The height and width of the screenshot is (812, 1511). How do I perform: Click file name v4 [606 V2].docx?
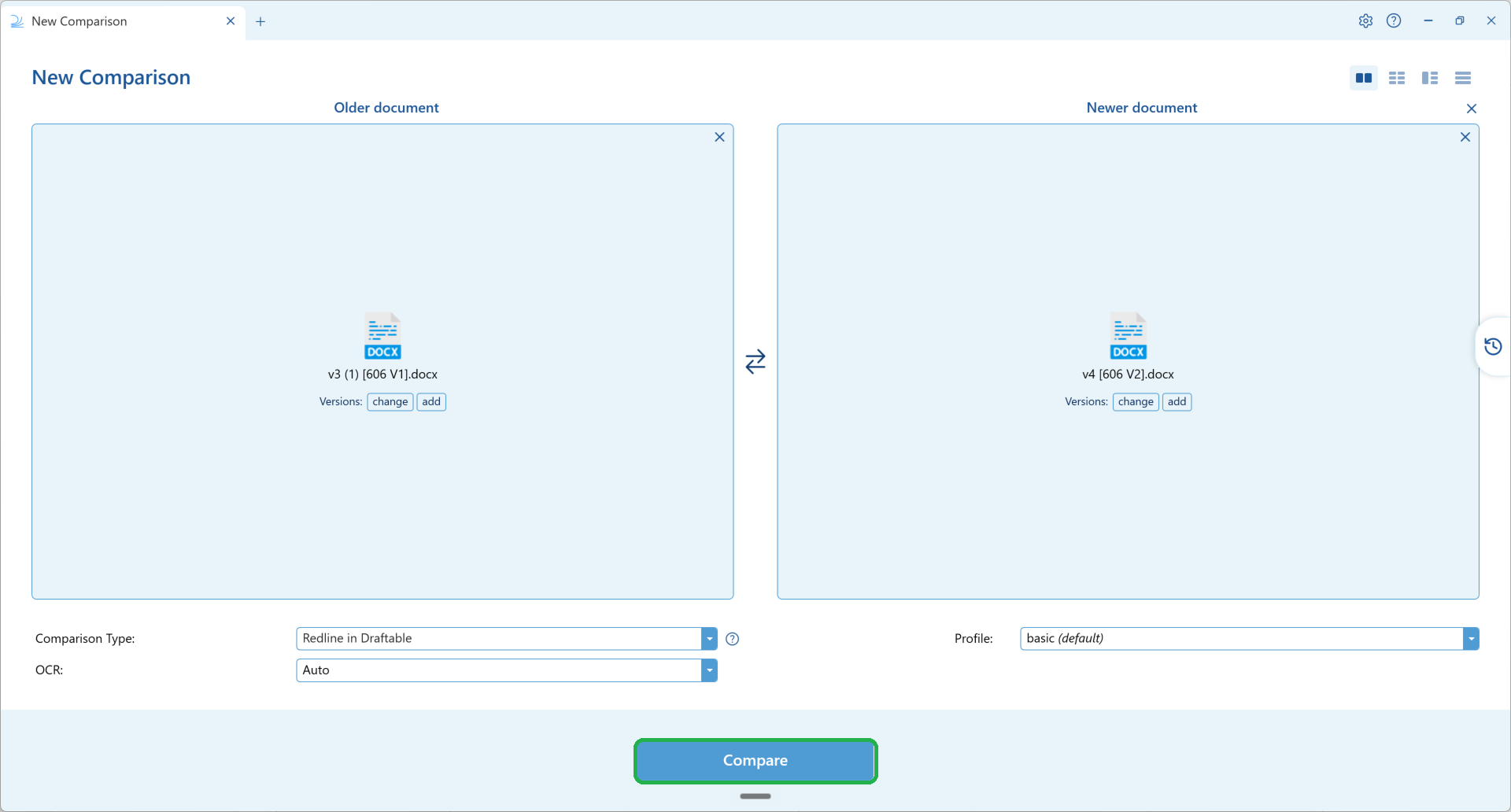(1128, 375)
